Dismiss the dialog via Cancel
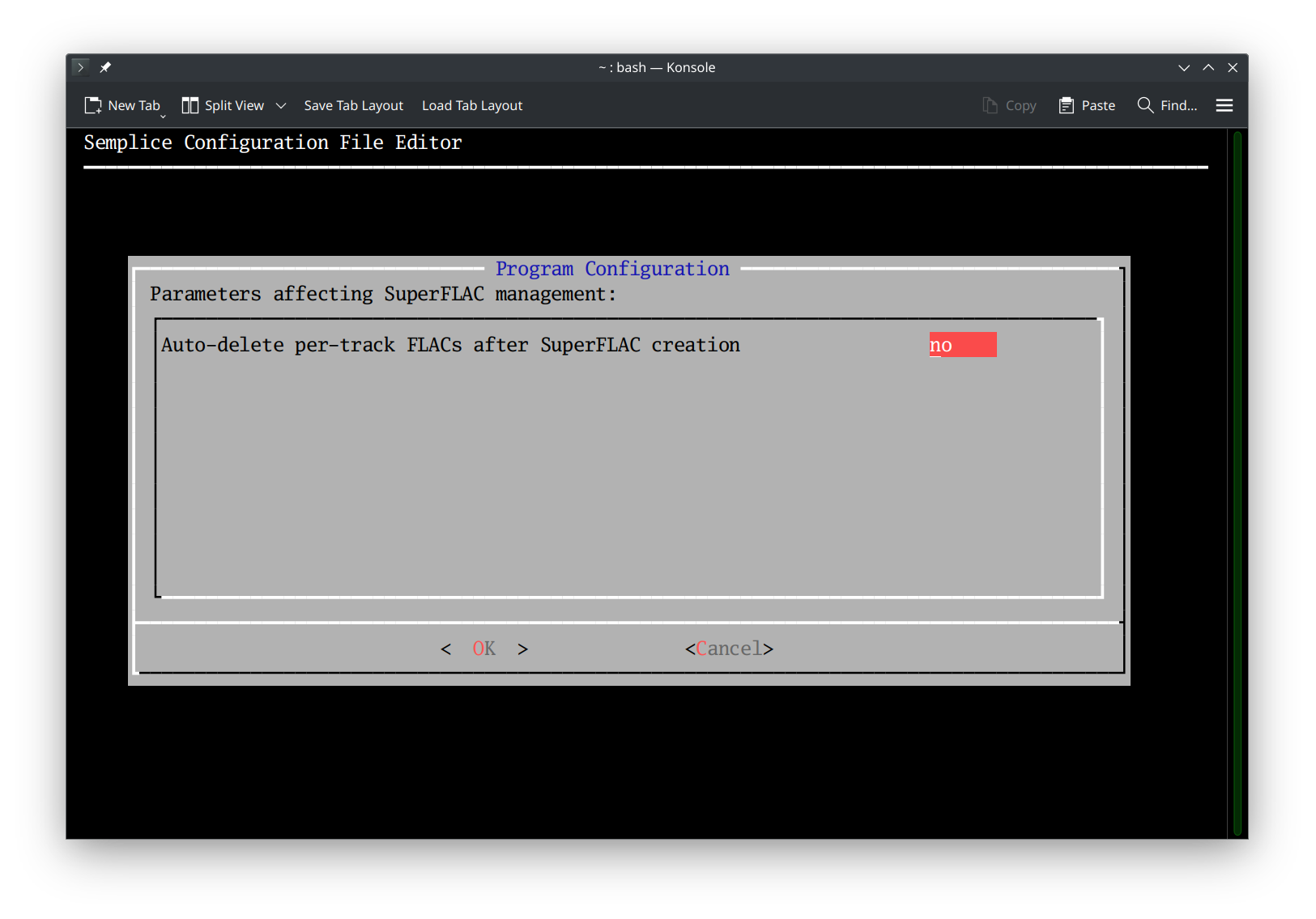 (728, 649)
